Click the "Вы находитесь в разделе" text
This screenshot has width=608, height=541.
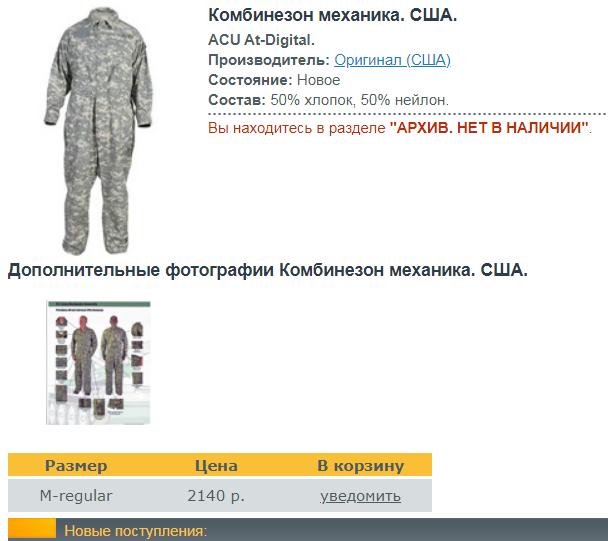pos(297,128)
